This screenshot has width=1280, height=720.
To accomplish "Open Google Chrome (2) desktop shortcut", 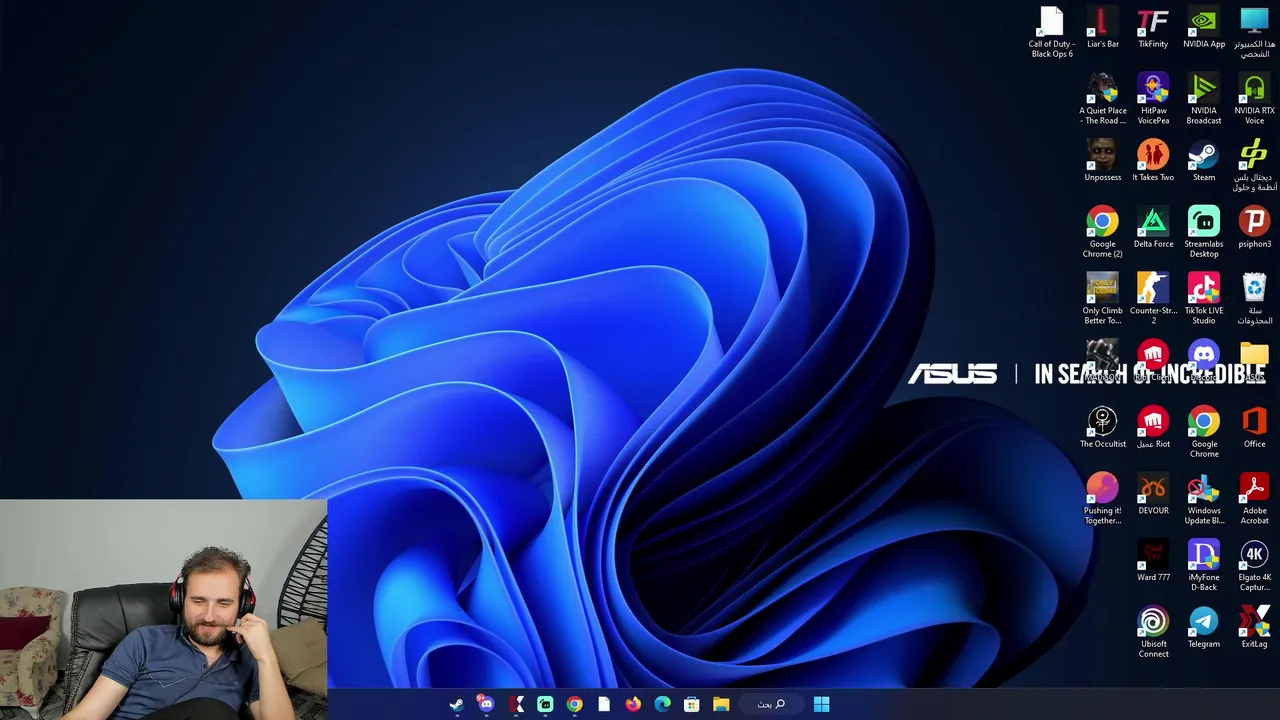I will click(x=1102, y=232).
